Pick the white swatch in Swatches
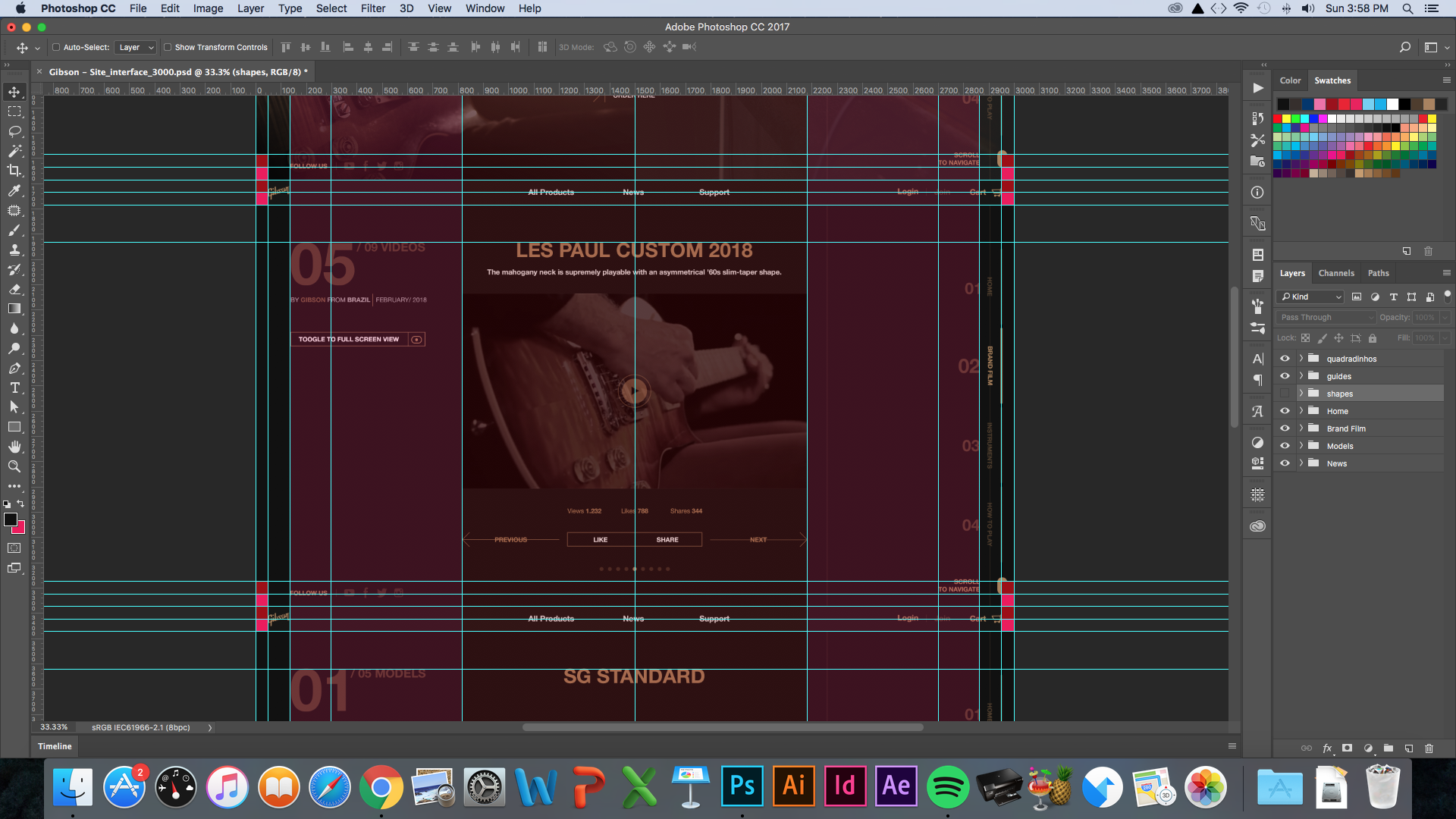 pyautogui.click(x=1393, y=104)
